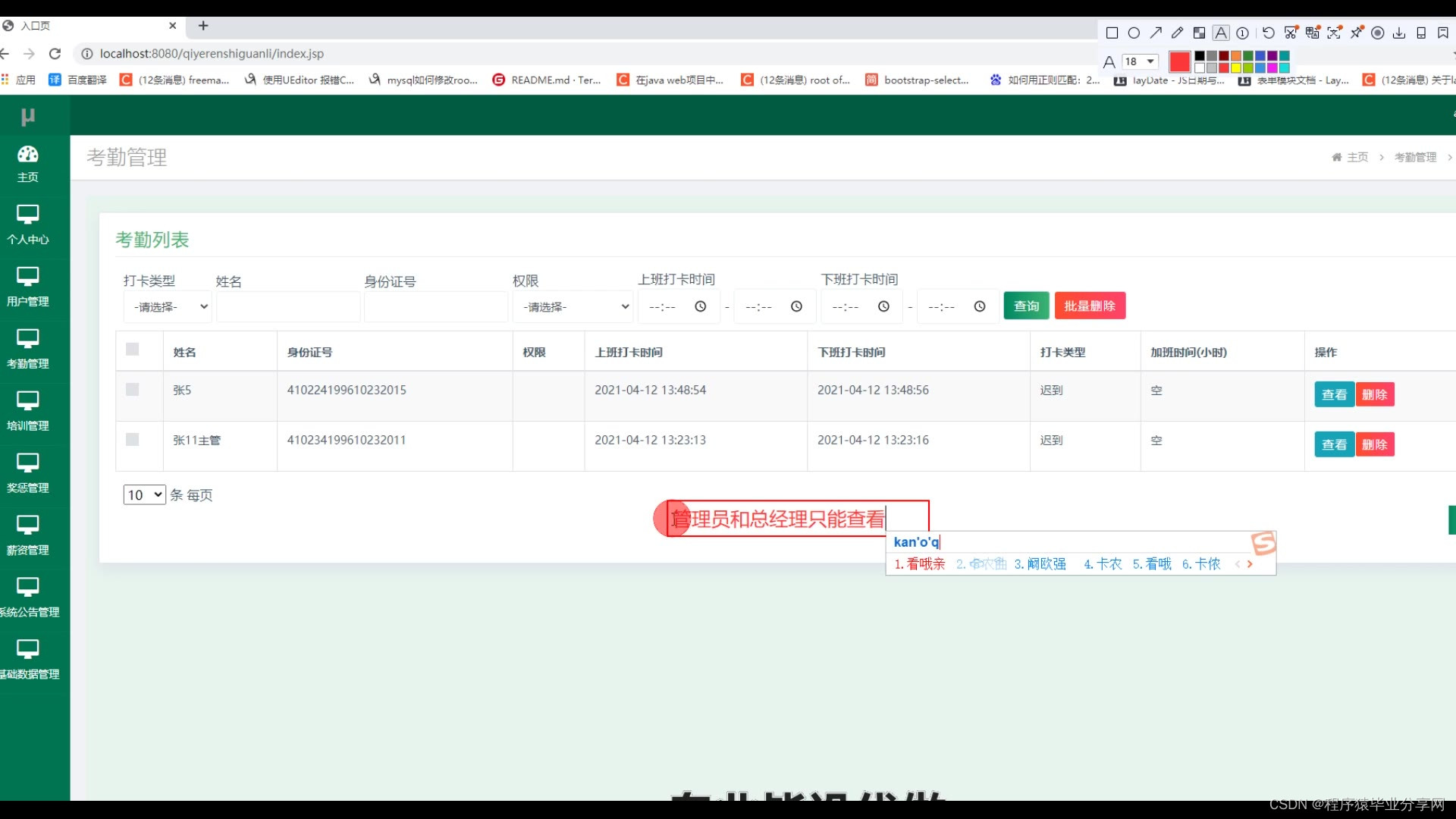Choose the mosaic blur tool
This screenshot has width=1456, height=819.
point(1199,33)
